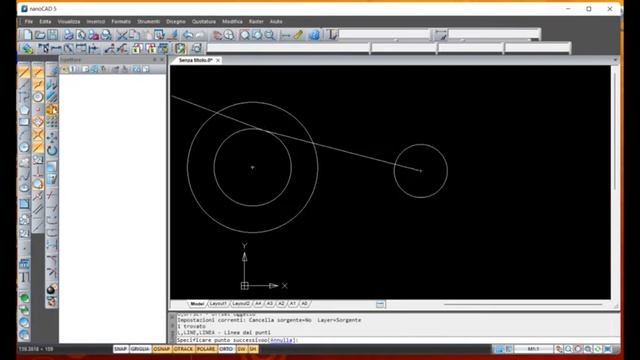Open the Raster menu
The height and width of the screenshot is (360, 640).
coord(256,21)
